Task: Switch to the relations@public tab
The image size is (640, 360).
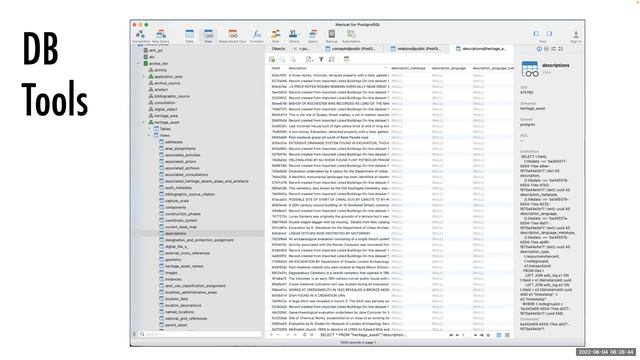Action: [x=416, y=49]
